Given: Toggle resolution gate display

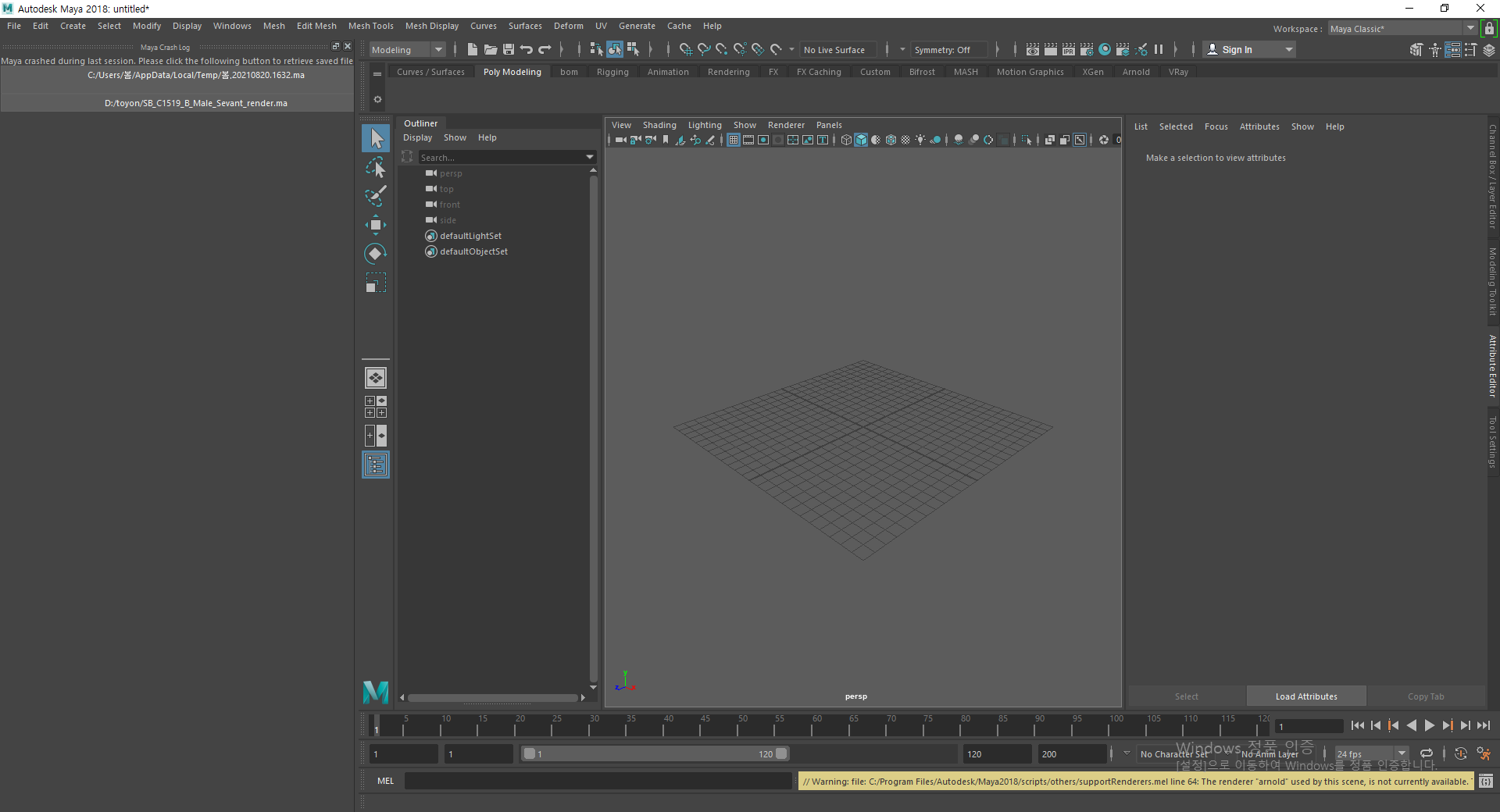Looking at the screenshot, I should pyautogui.click(x=763, y=140).
